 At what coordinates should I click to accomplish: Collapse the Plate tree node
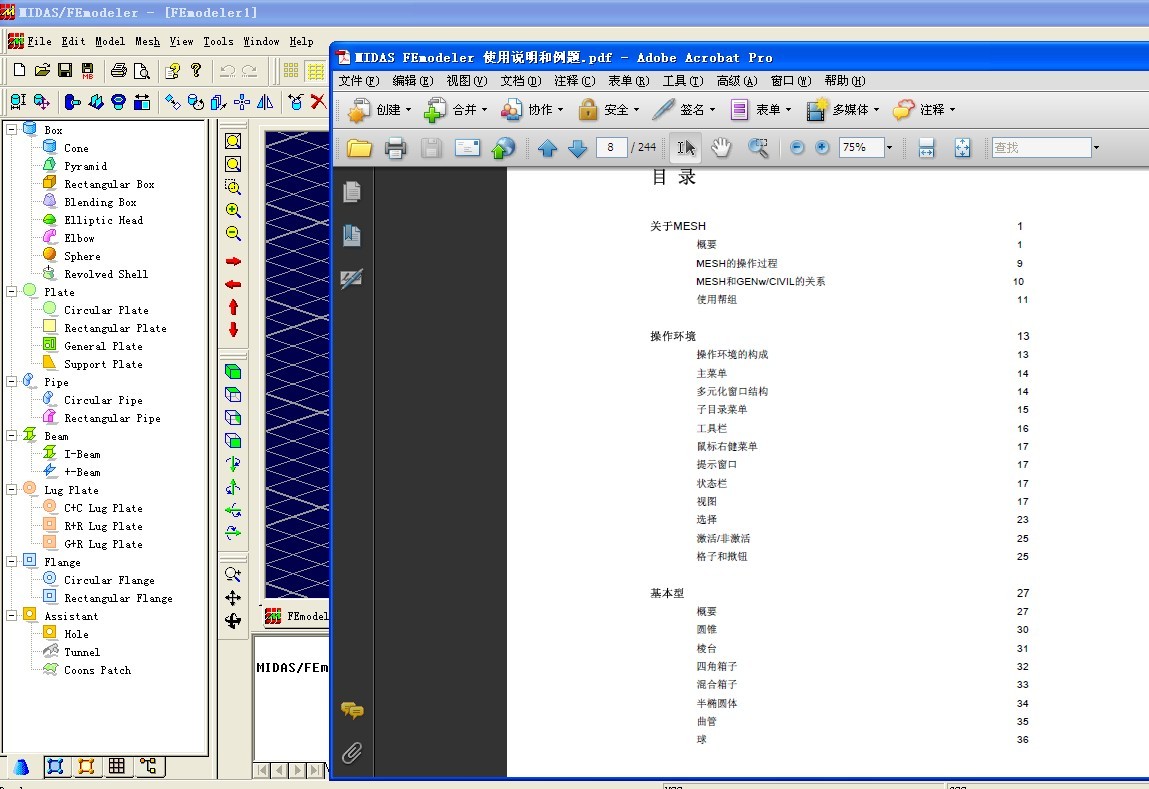12,292
